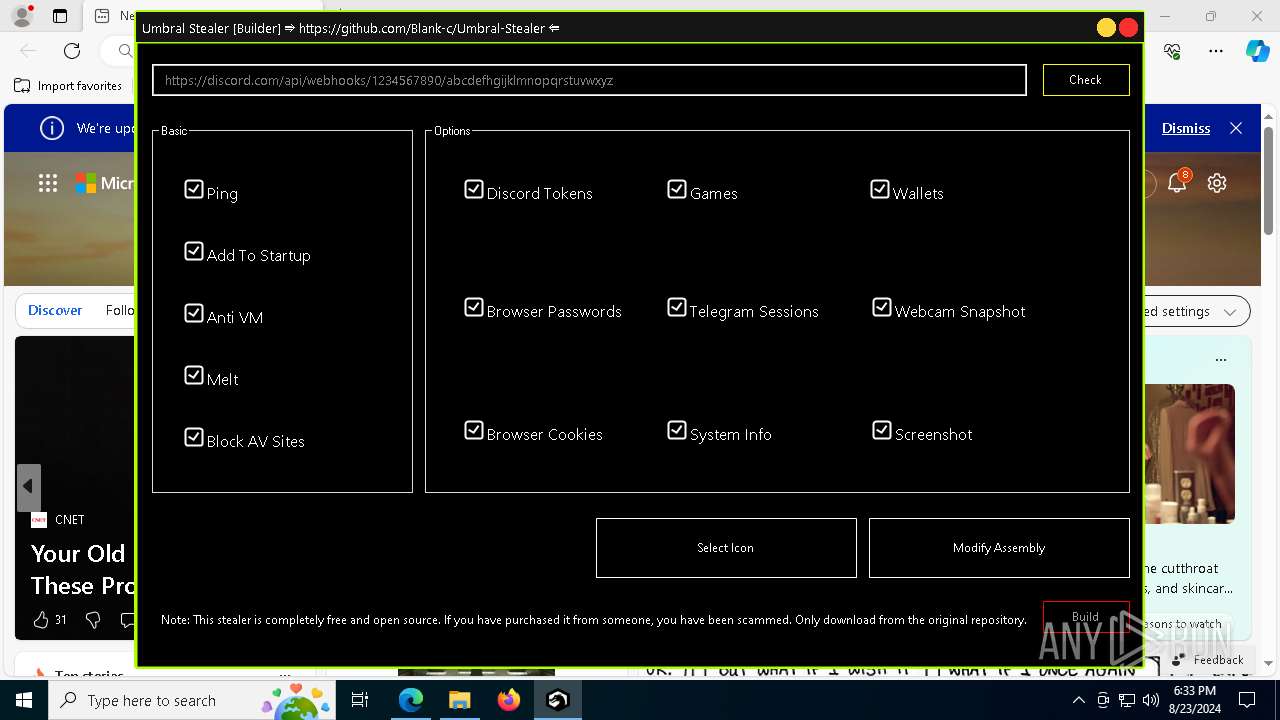Toggle the Webcam Snapshot checkbox
The image size is (1280, 720).
(x=882, y=307)
